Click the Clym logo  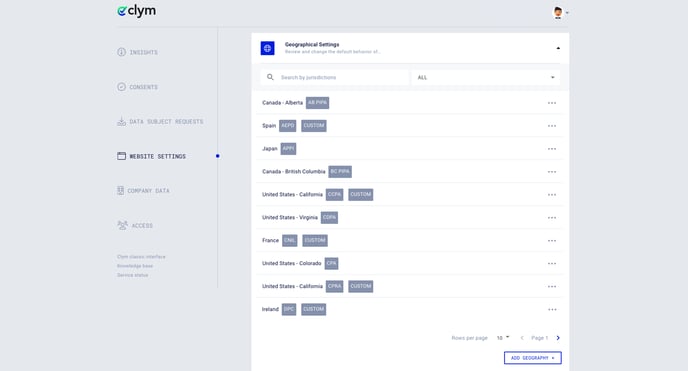pyautogui.click(x=136, y=11)
